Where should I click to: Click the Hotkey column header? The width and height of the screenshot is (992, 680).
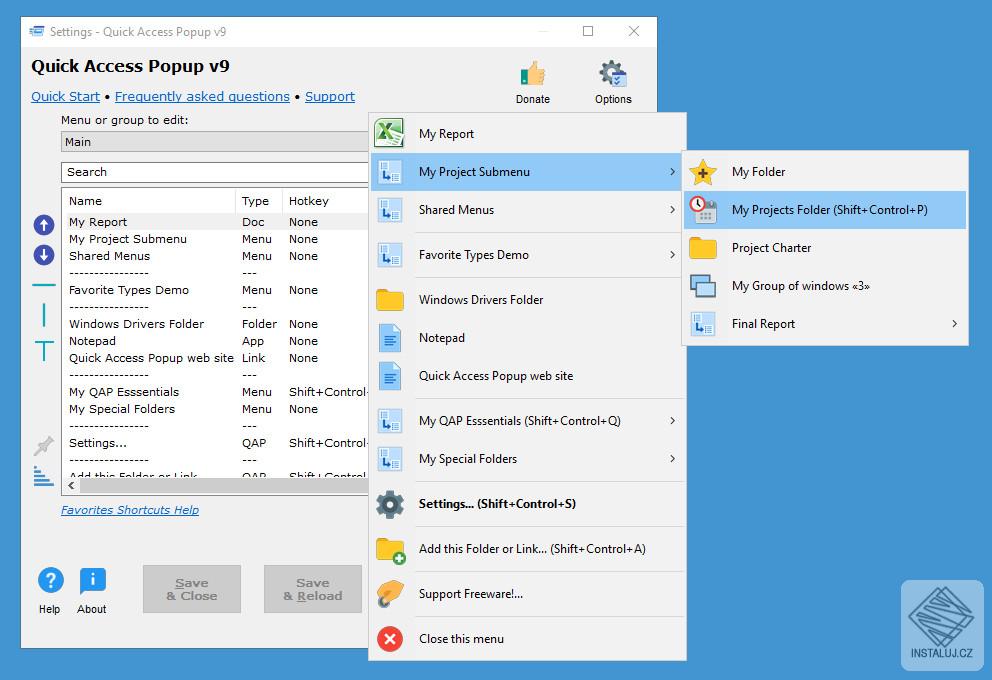(x=325, y=201)
